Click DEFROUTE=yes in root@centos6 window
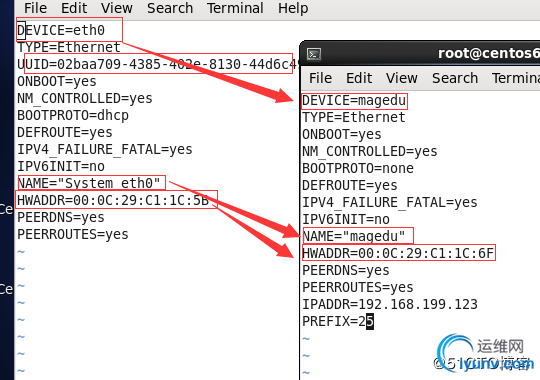Viewport: 540px width, 380px height. coord(350,185)
